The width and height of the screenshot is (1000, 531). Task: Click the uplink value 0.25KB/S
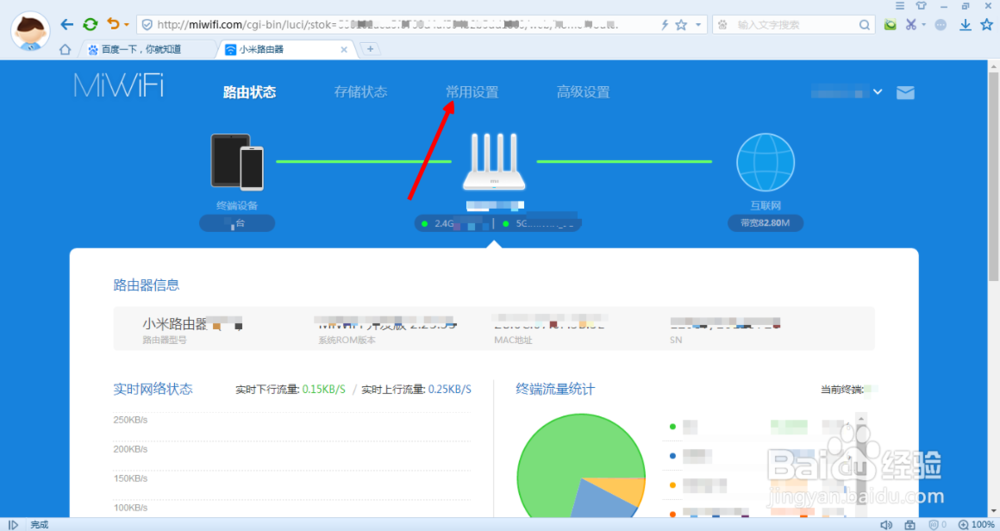click(450, 389)
